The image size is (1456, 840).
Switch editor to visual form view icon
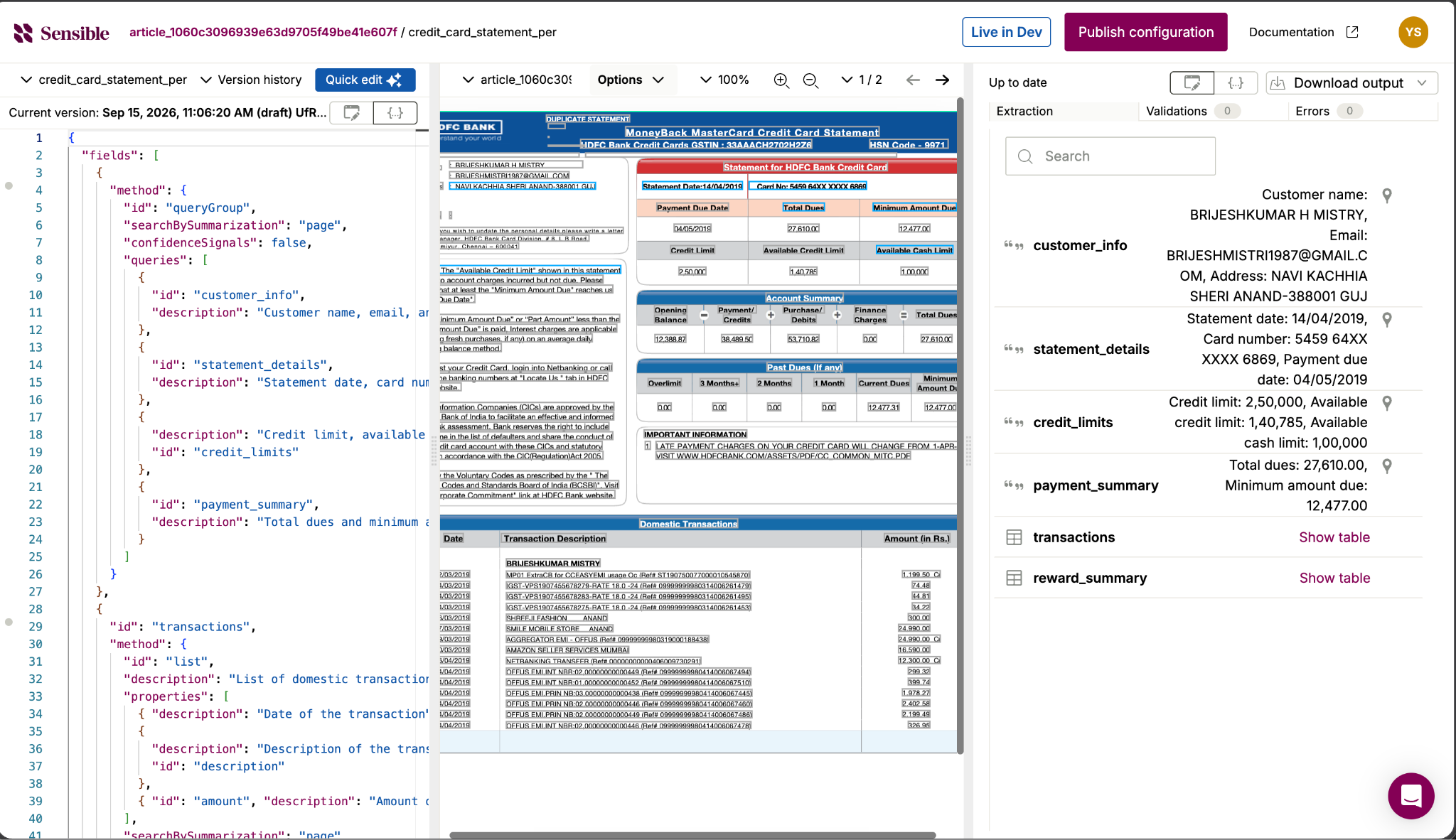coord(351,112)
